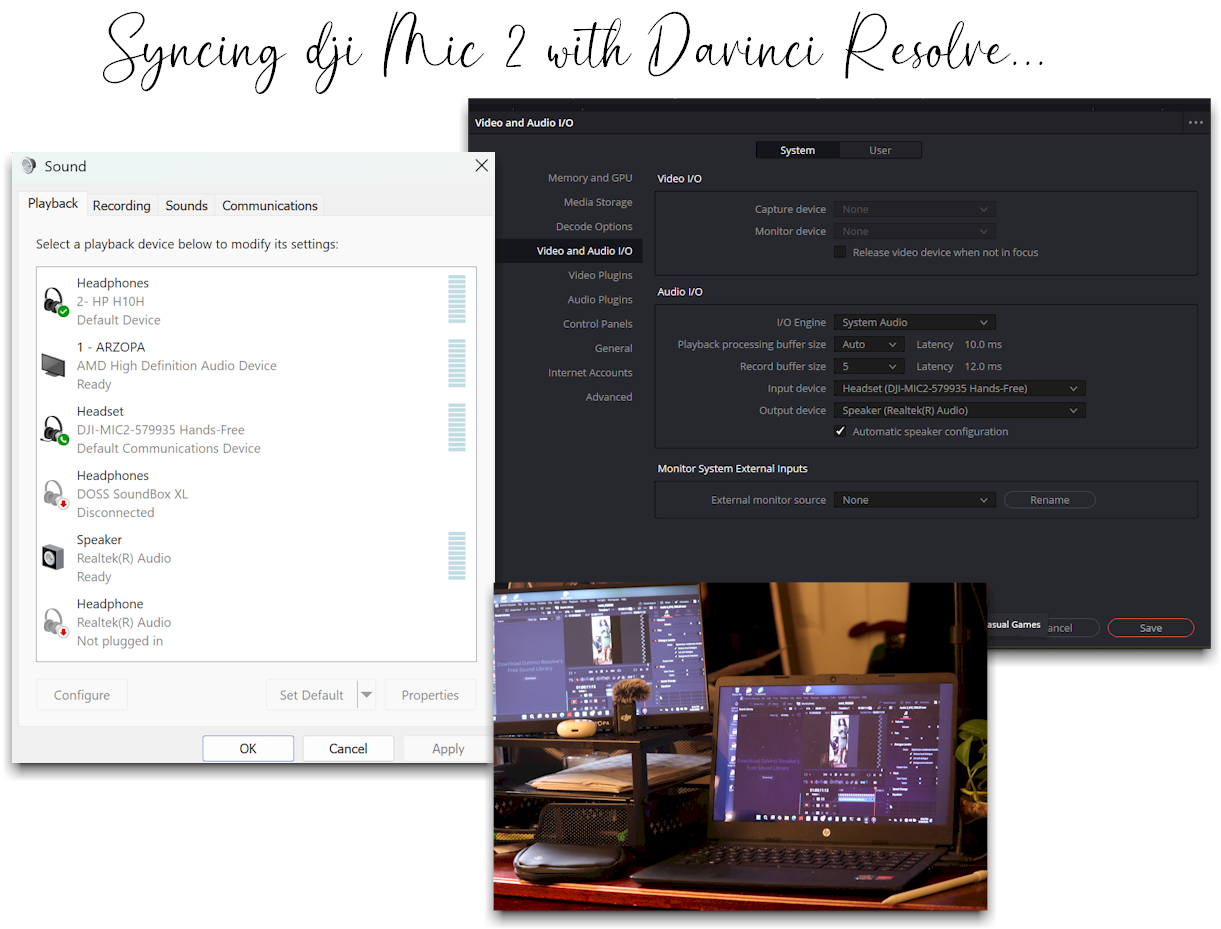This screenshot has width=1221, height=929.
Task: Click the level meter beside HP H10H Headphones
Action: [457, 299]
